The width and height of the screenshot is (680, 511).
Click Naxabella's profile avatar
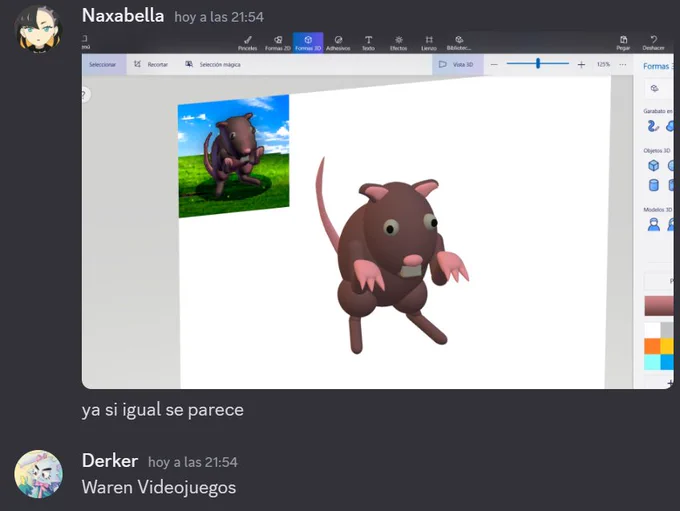[x=38, y=29]
